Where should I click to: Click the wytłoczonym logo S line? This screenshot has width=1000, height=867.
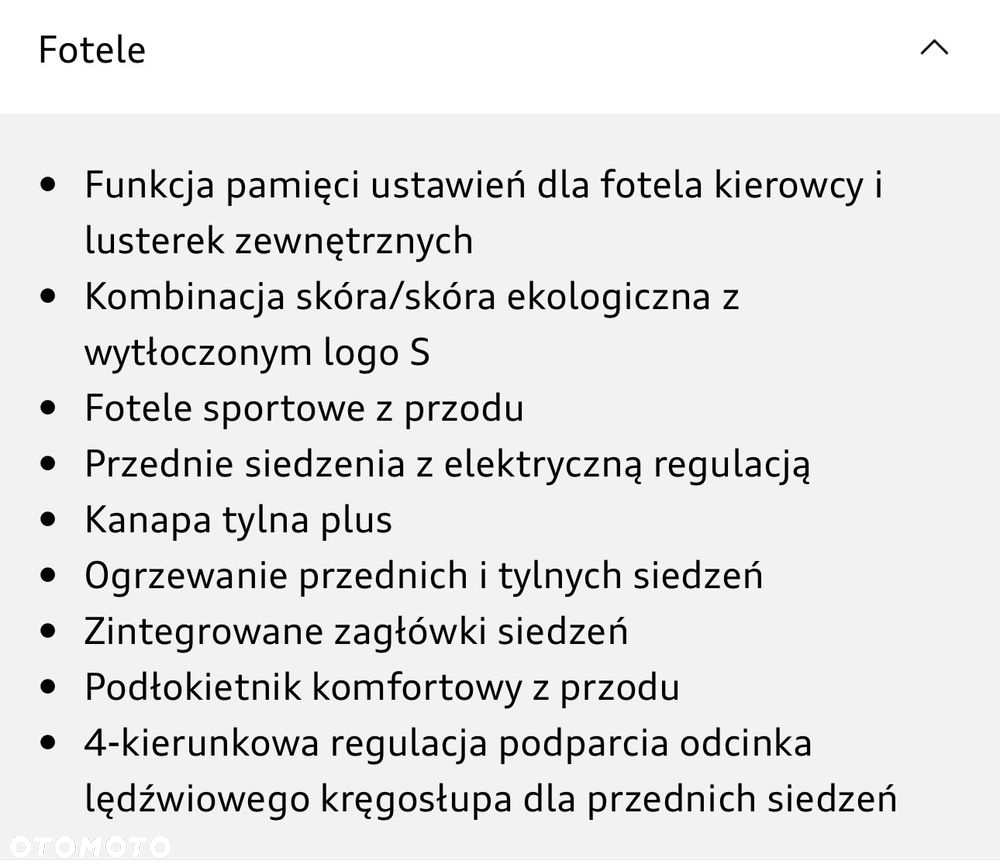[257, 353]
